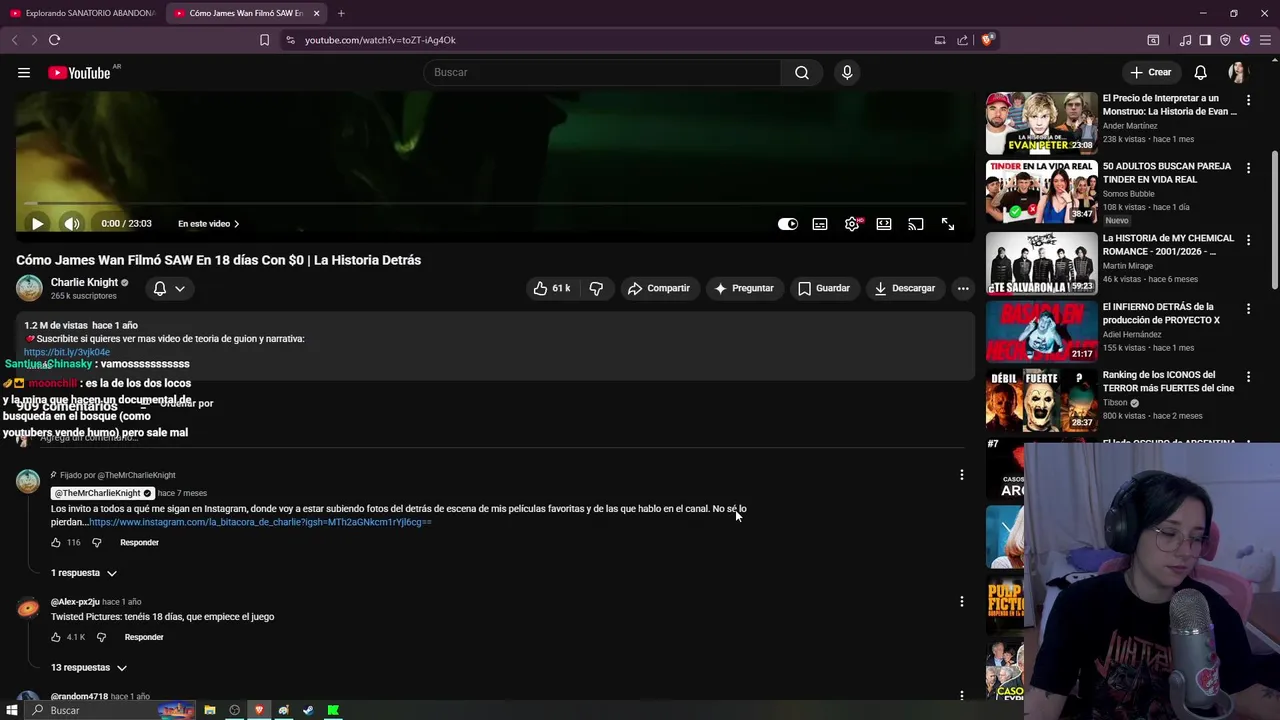Click Responder under the pinned comment
Screen dimensions: 1280x720
[x=139, y=542]
